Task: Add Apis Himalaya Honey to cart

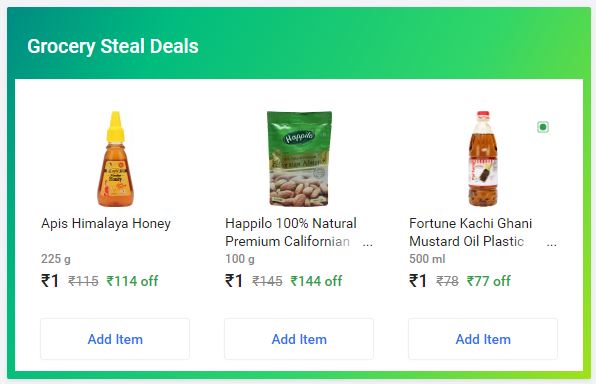Action: [115, 339]
